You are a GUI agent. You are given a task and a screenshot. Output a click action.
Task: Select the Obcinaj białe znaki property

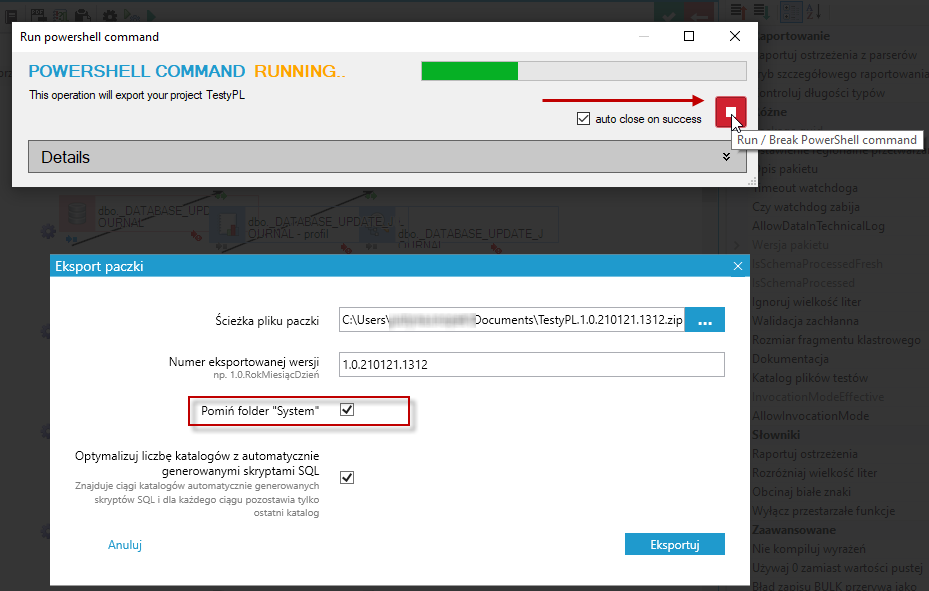[x=801, y=492]
